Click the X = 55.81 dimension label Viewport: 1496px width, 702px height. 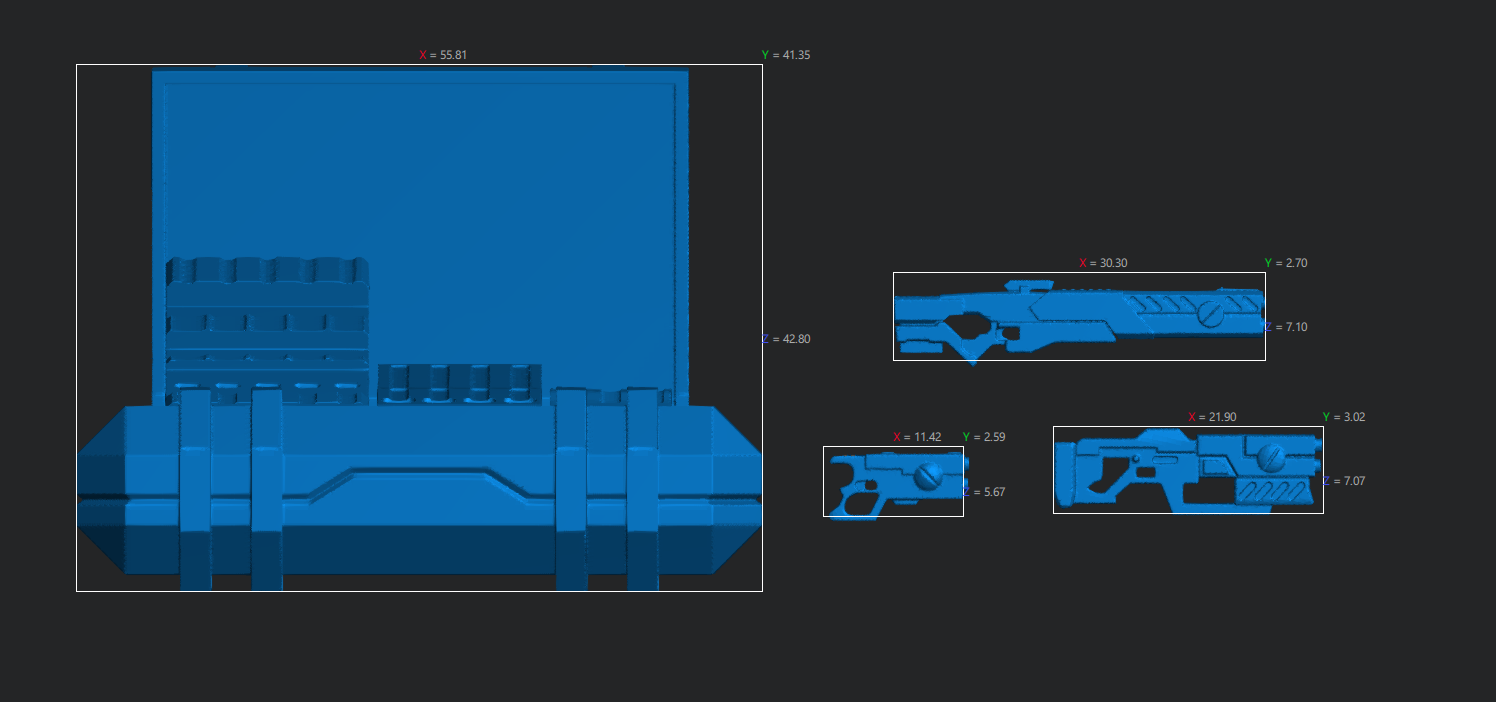[x=443, y=55]
